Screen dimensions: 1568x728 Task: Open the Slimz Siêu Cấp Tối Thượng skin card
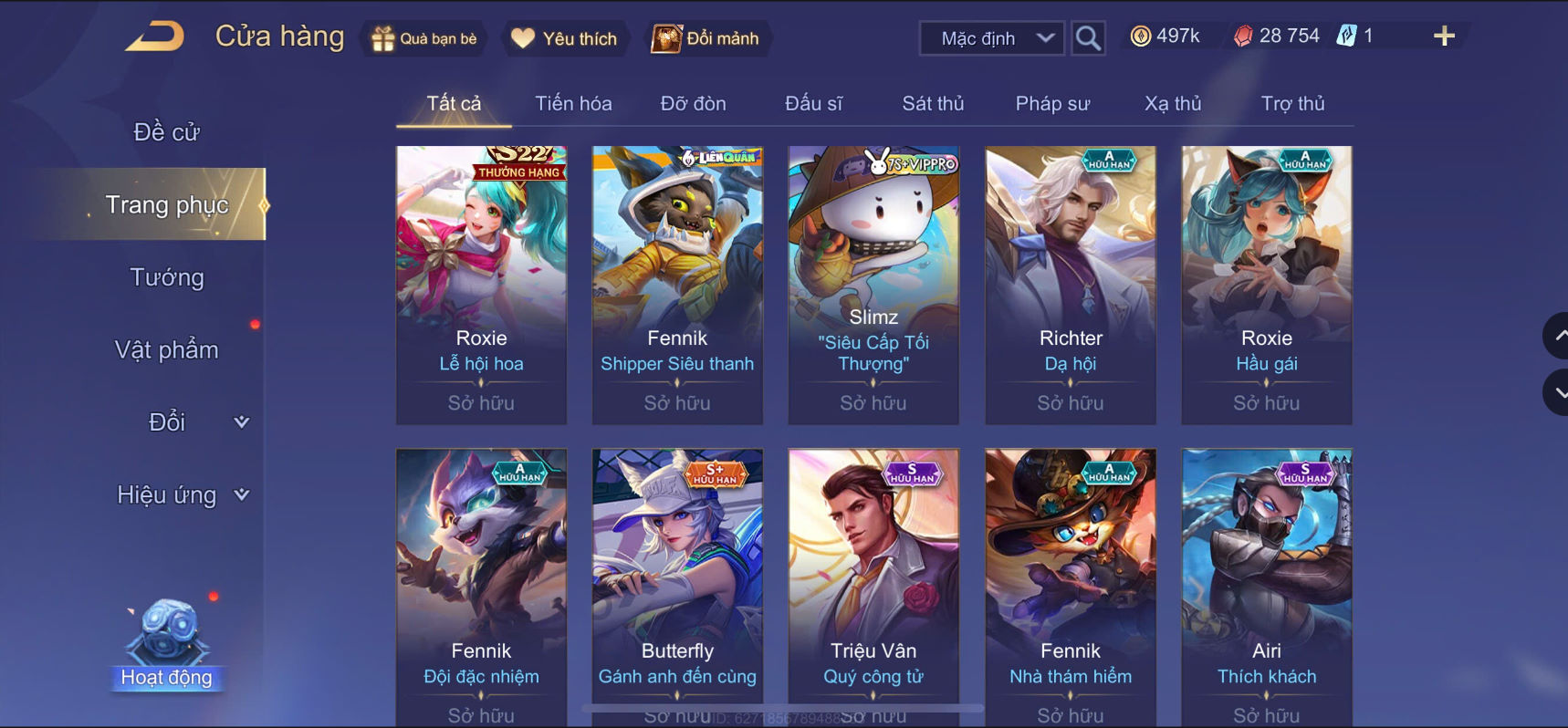[x=873, y=285]
